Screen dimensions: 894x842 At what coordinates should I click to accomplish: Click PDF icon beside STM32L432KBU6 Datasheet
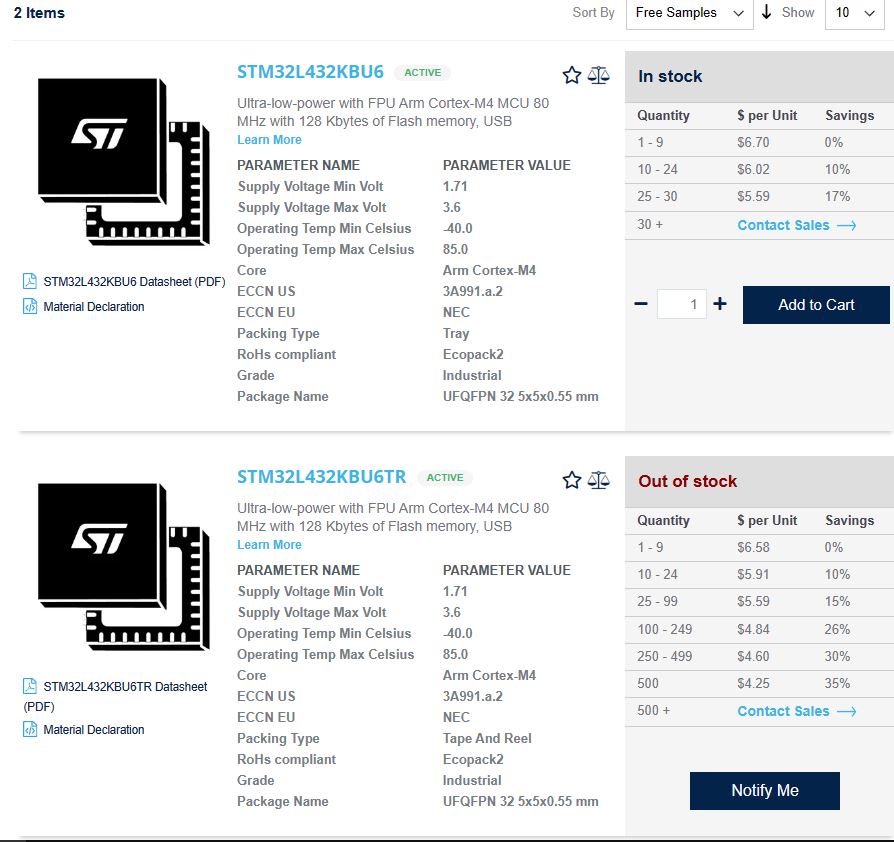point(30,281)
